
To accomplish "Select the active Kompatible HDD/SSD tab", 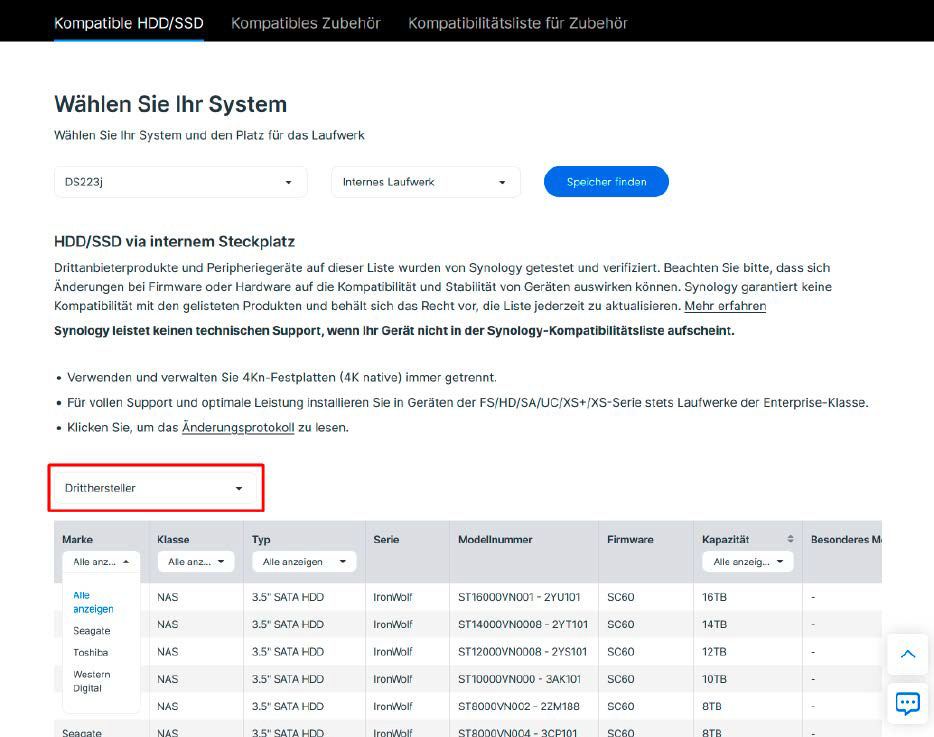I will pyautogui.click(x=128, y=21).
